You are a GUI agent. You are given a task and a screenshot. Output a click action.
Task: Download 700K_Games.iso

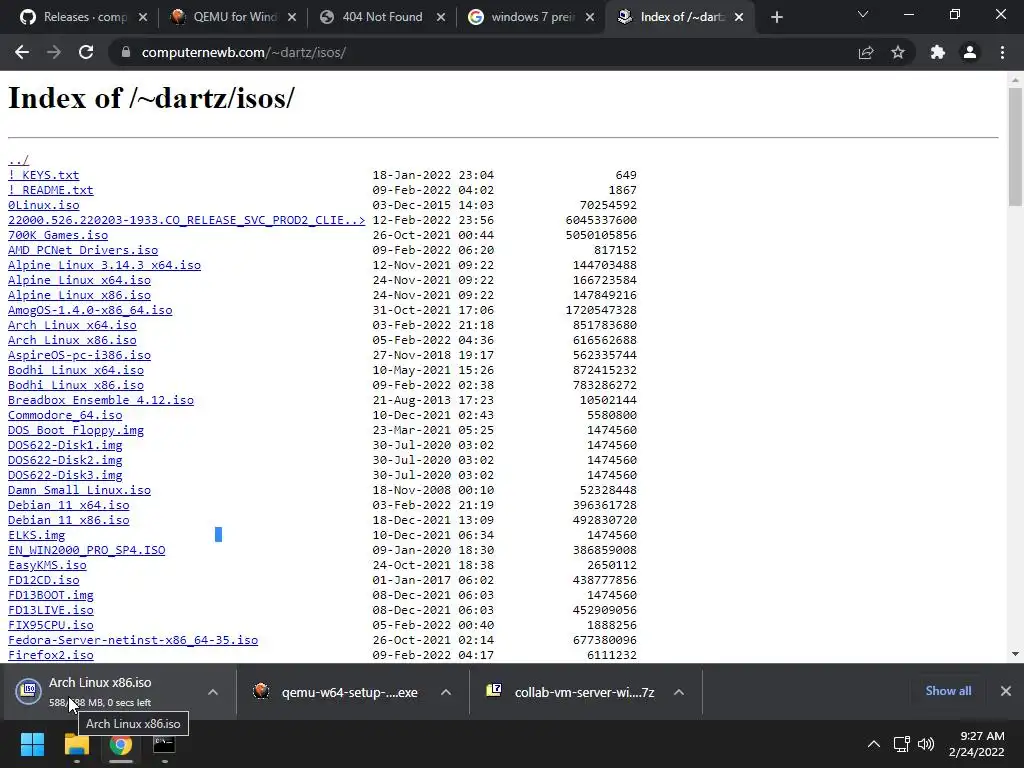click(57, 235)
